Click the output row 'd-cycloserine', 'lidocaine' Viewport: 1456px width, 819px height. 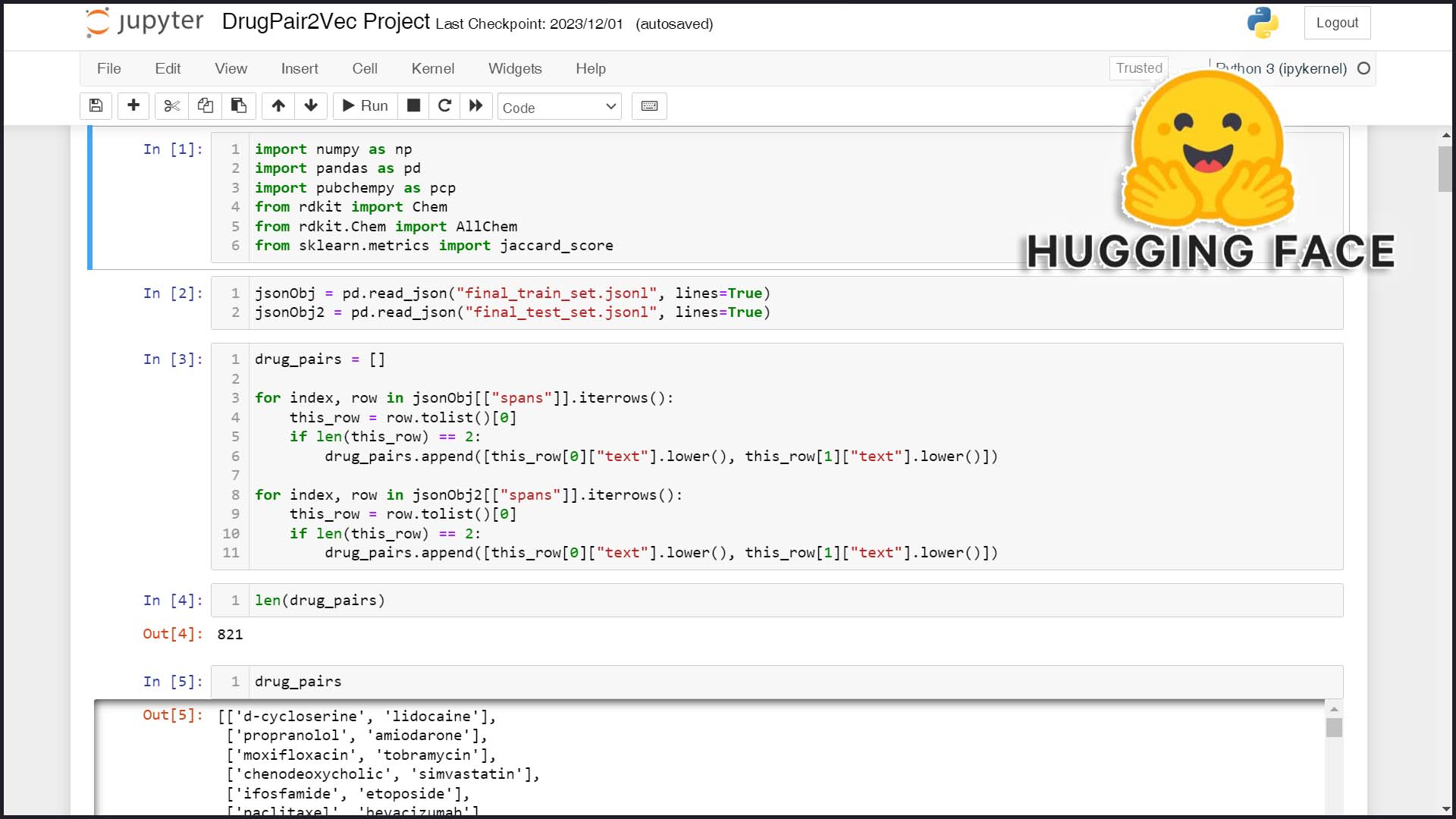(356, 717)
